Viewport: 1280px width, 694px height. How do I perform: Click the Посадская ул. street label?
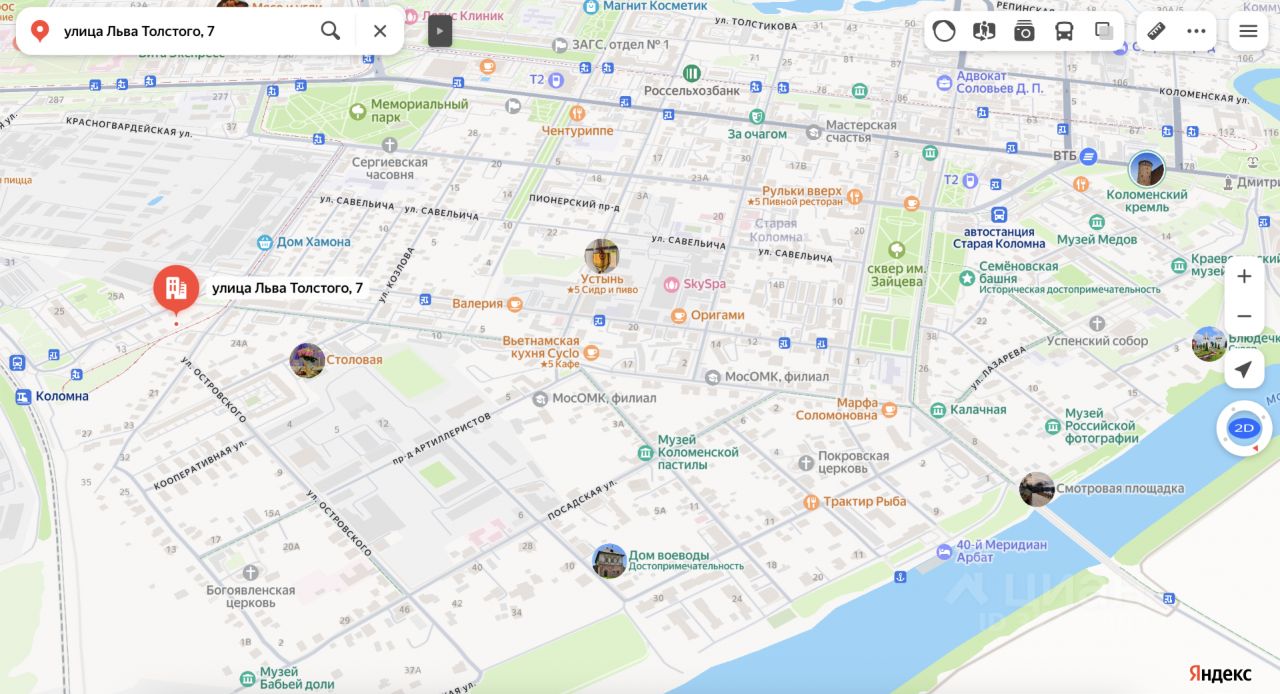click(x=582, y=500)
